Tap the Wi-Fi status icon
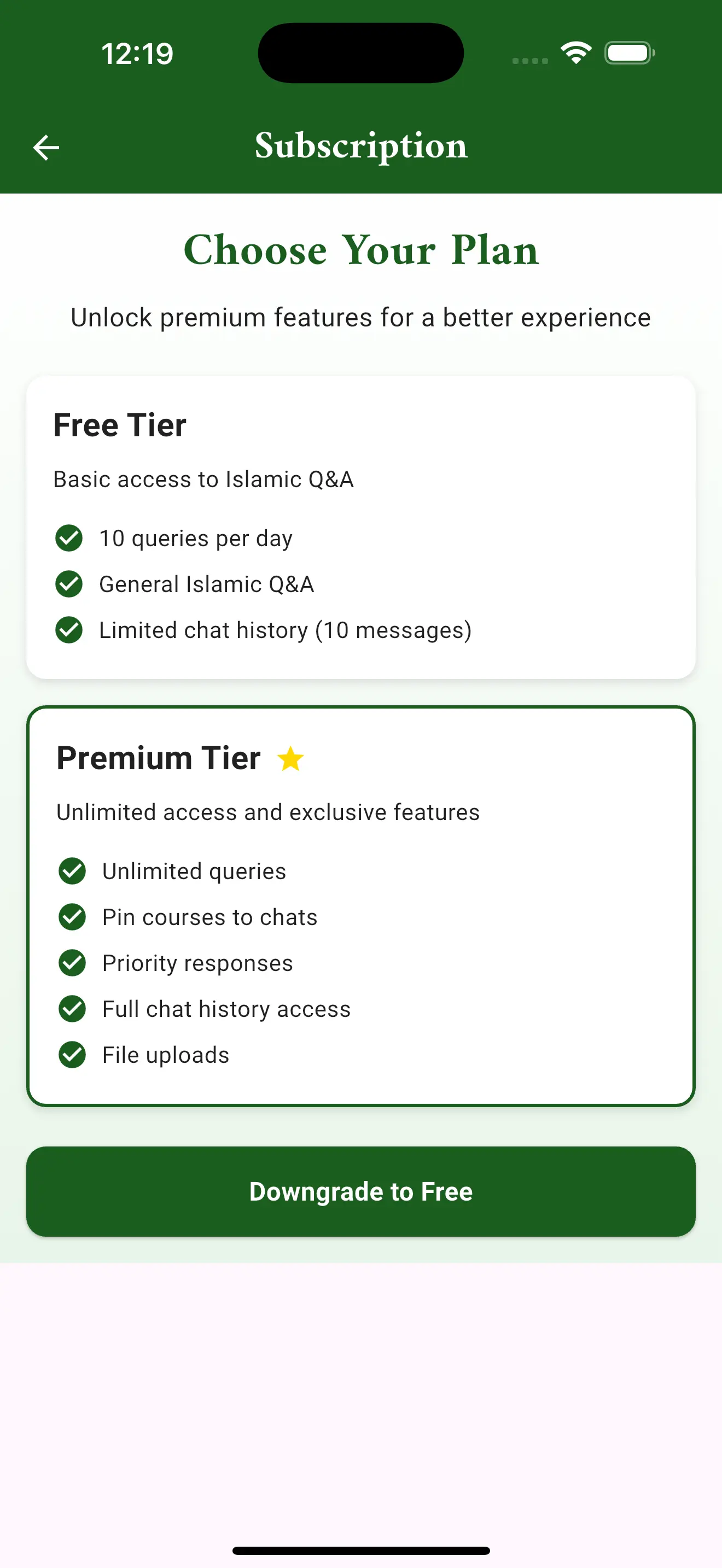This screenshot has width=722, height=1568. 576,53
